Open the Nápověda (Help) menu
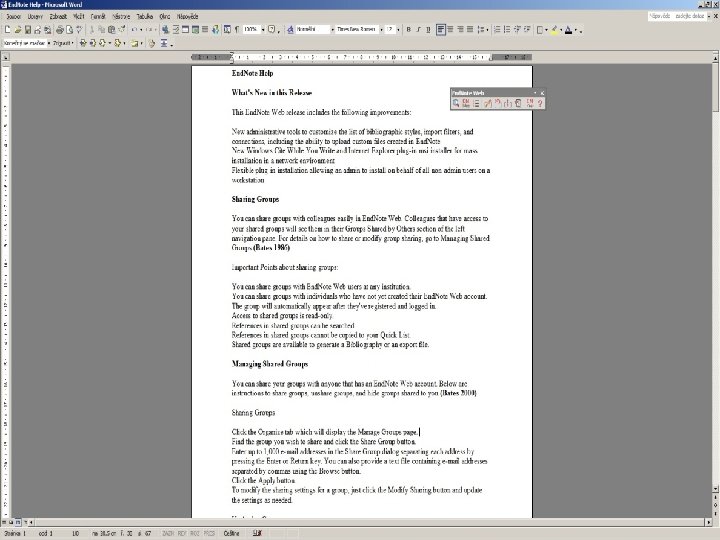 pyautogui.click(x=188, y=17)
